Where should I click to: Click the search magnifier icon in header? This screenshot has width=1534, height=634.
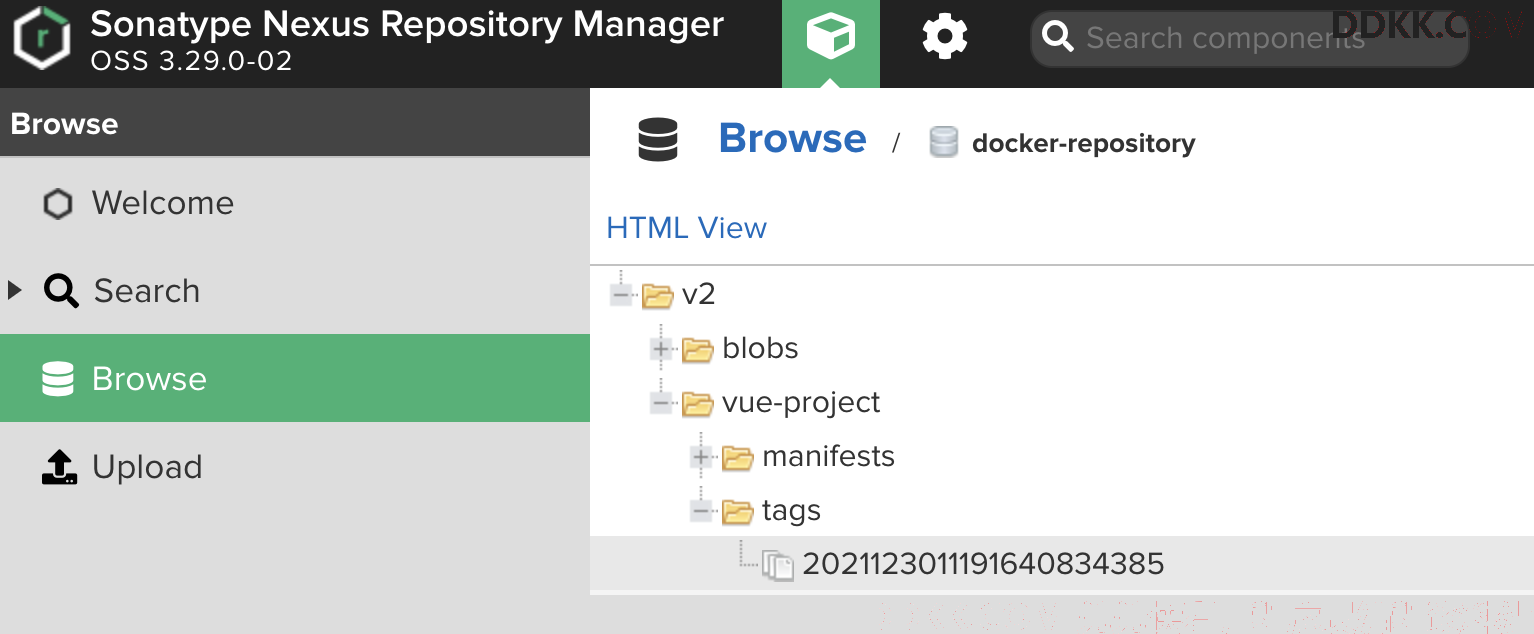click(x=1057, y=38)
